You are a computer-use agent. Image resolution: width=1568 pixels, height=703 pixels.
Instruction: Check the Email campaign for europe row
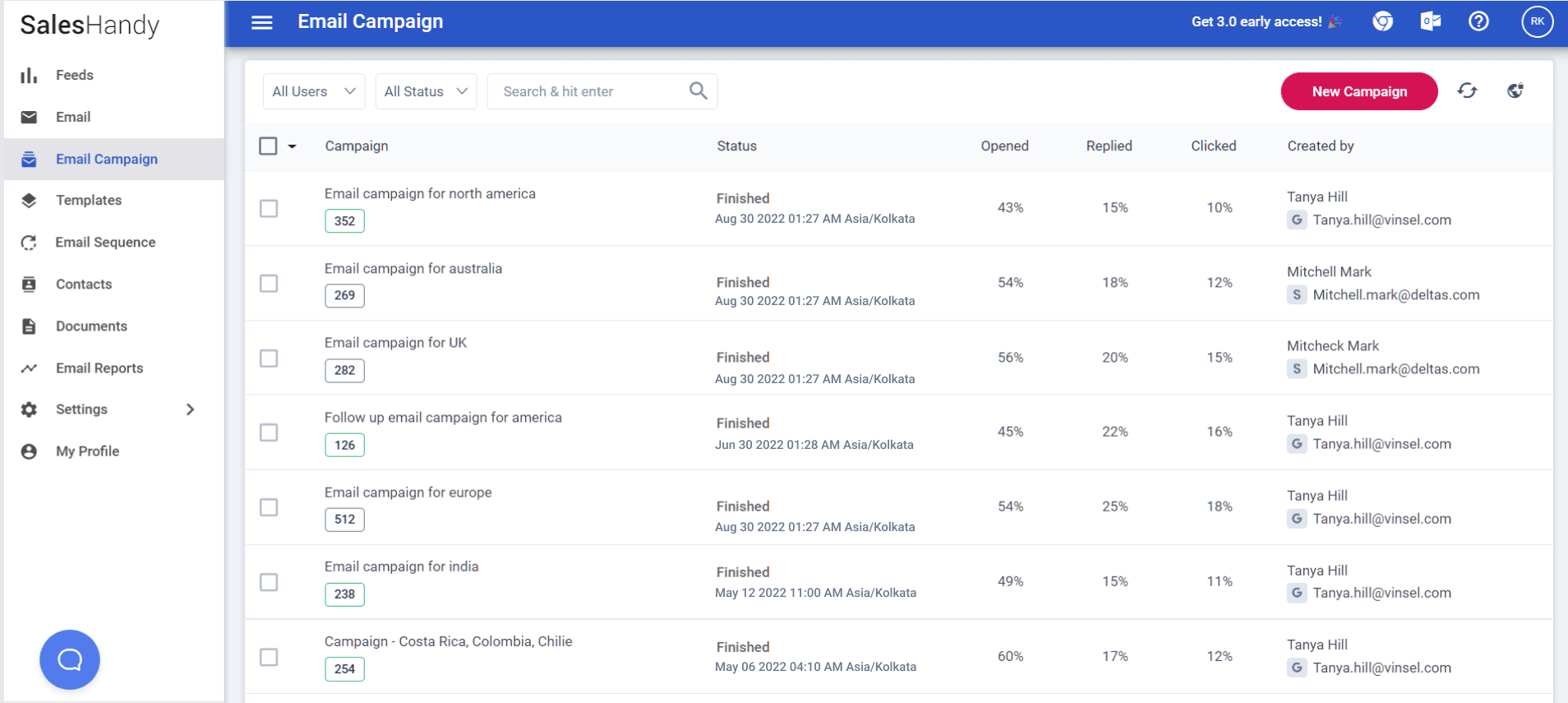(269, 507)
